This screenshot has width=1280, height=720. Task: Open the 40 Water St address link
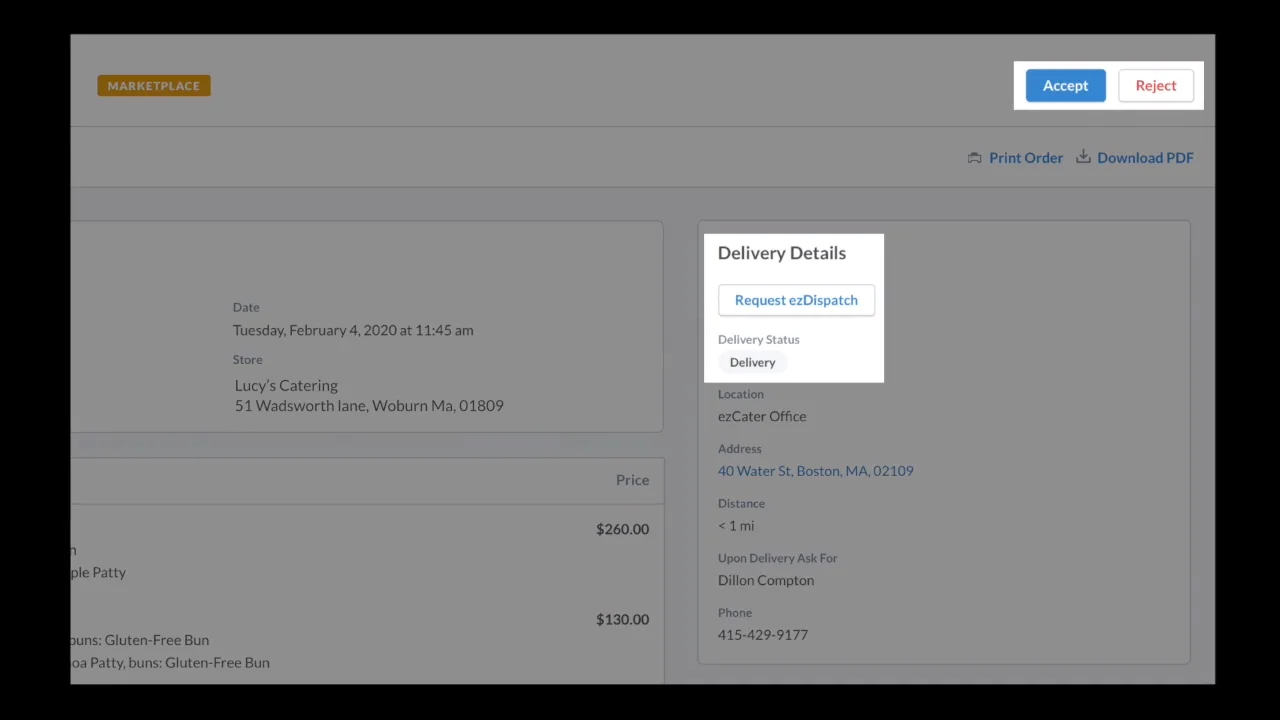tap(815, 471)
